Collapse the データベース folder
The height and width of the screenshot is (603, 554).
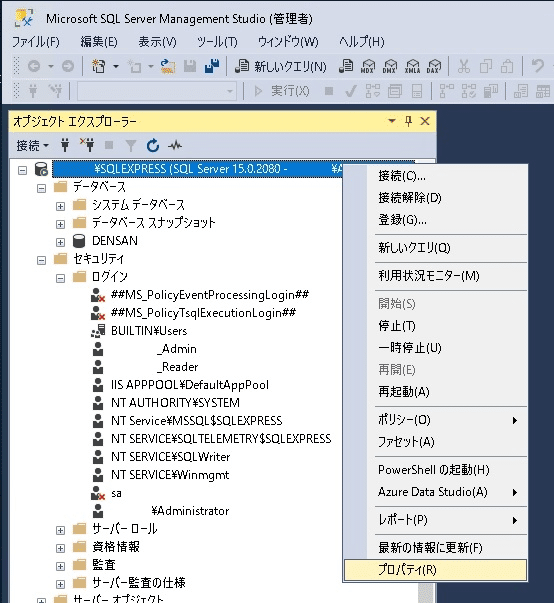(x=42, y=188)
